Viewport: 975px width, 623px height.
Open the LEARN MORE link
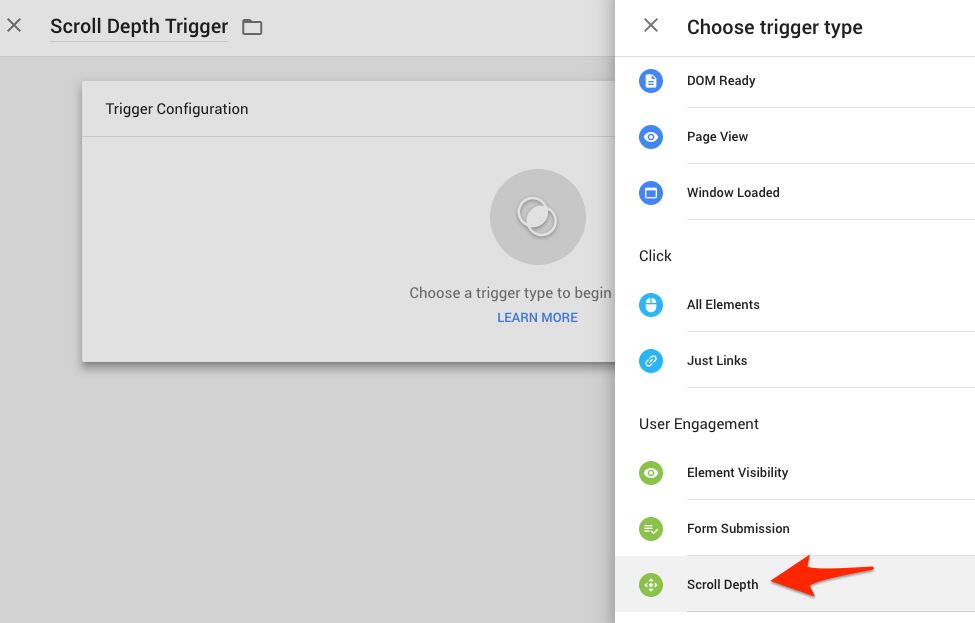[x=537, y=318]
